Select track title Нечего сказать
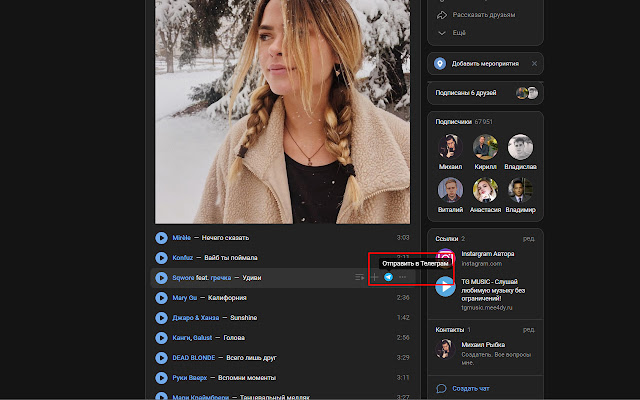The image size is (640, 400). pos(225,238)
